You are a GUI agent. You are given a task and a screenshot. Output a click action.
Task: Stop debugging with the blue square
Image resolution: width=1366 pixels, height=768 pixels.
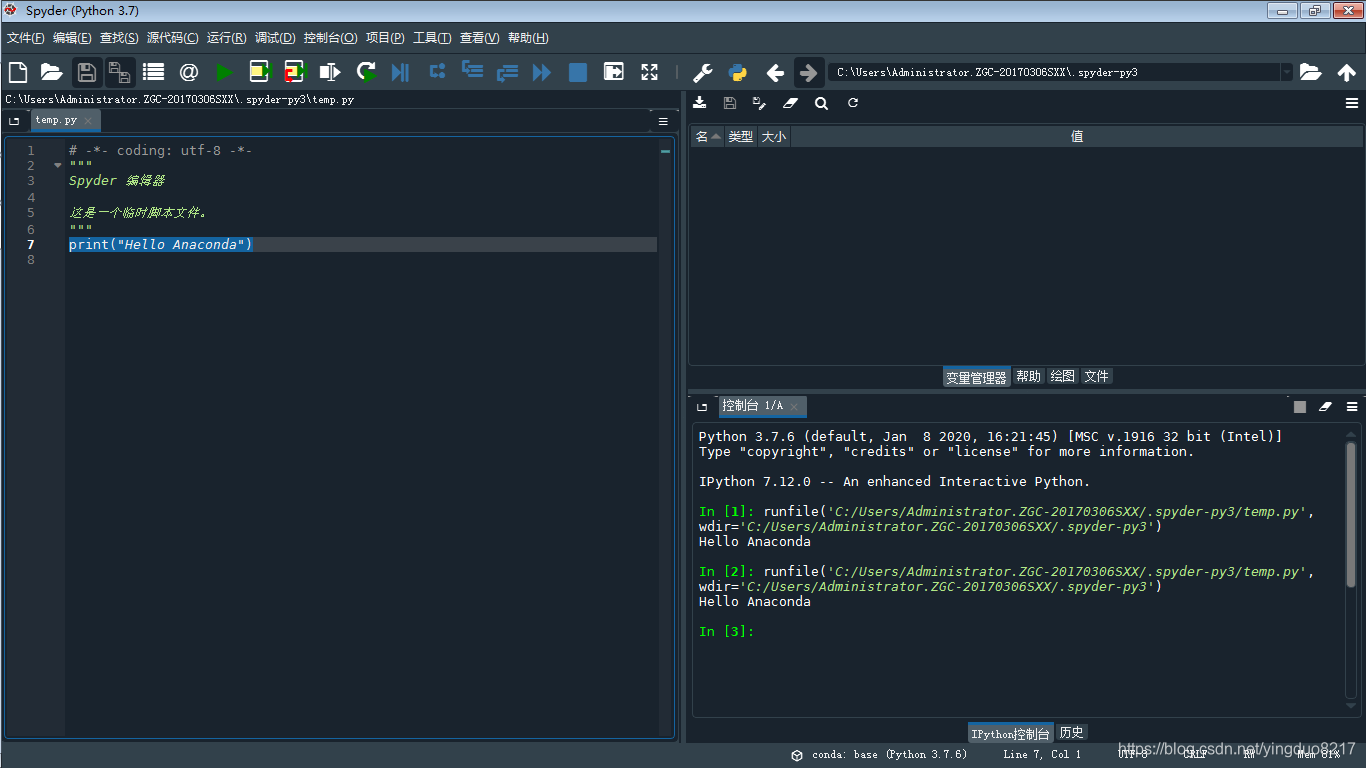(x=578, y=72)
